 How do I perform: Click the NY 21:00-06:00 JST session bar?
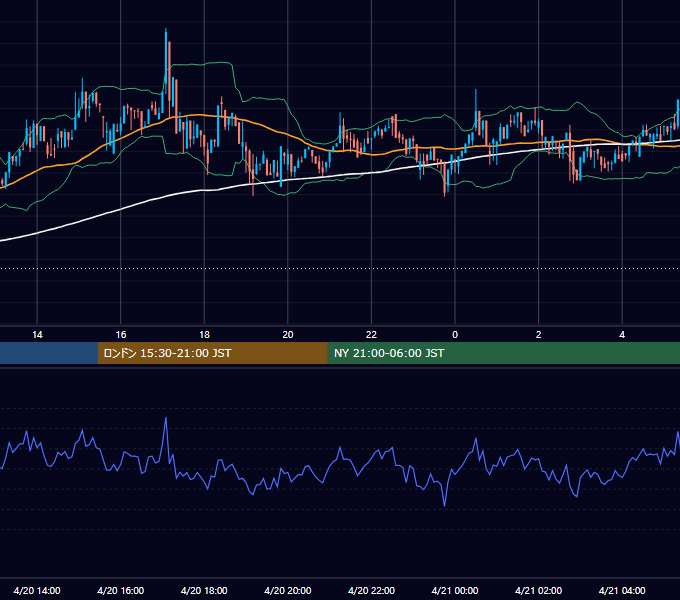503,353
